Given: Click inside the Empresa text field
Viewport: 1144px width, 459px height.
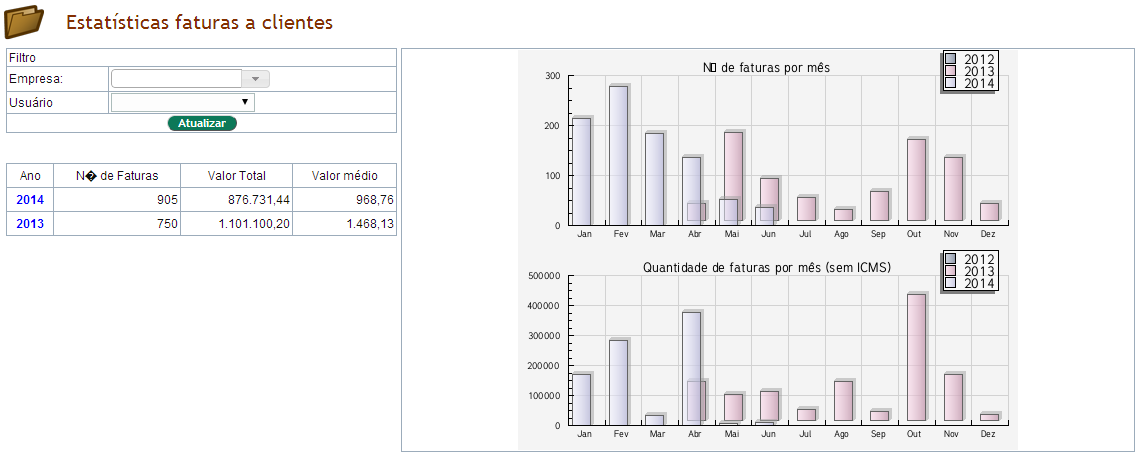Looking at the screenshot, I should tap(177, 79).
